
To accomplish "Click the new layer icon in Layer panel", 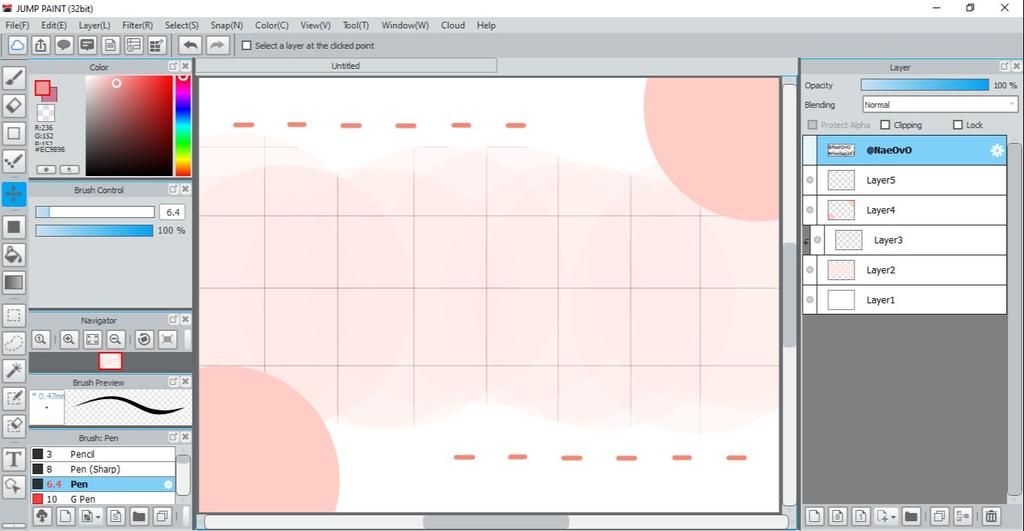I will (814, 516).
